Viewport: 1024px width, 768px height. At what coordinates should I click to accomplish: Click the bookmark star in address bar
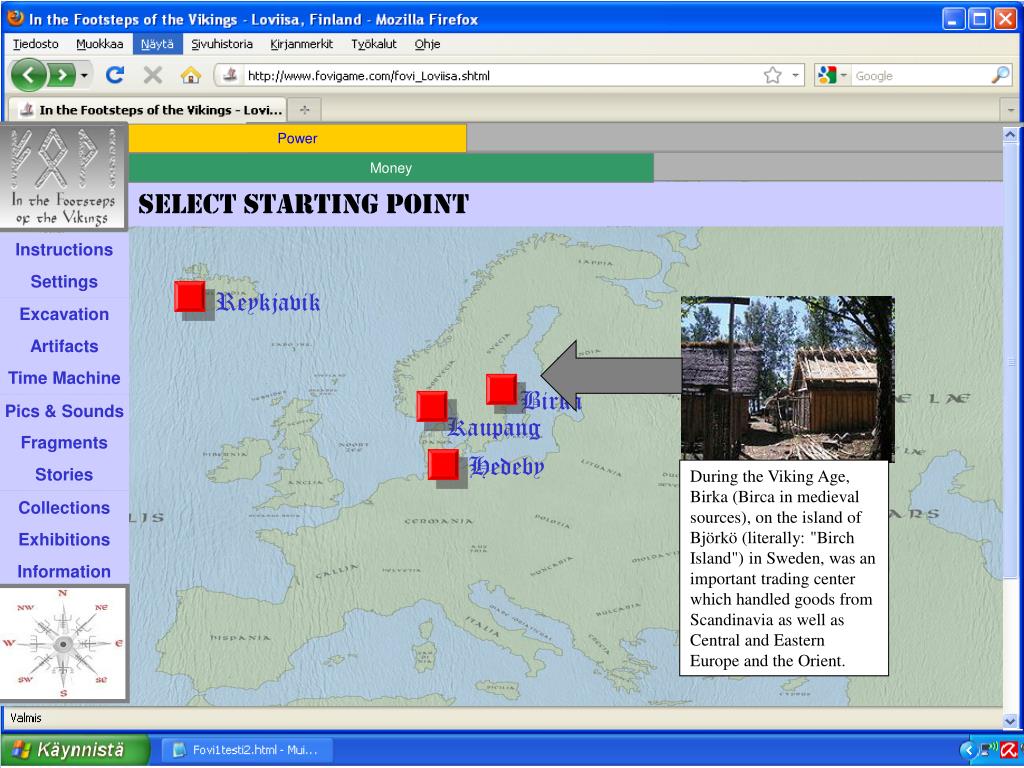coord(772,76)
